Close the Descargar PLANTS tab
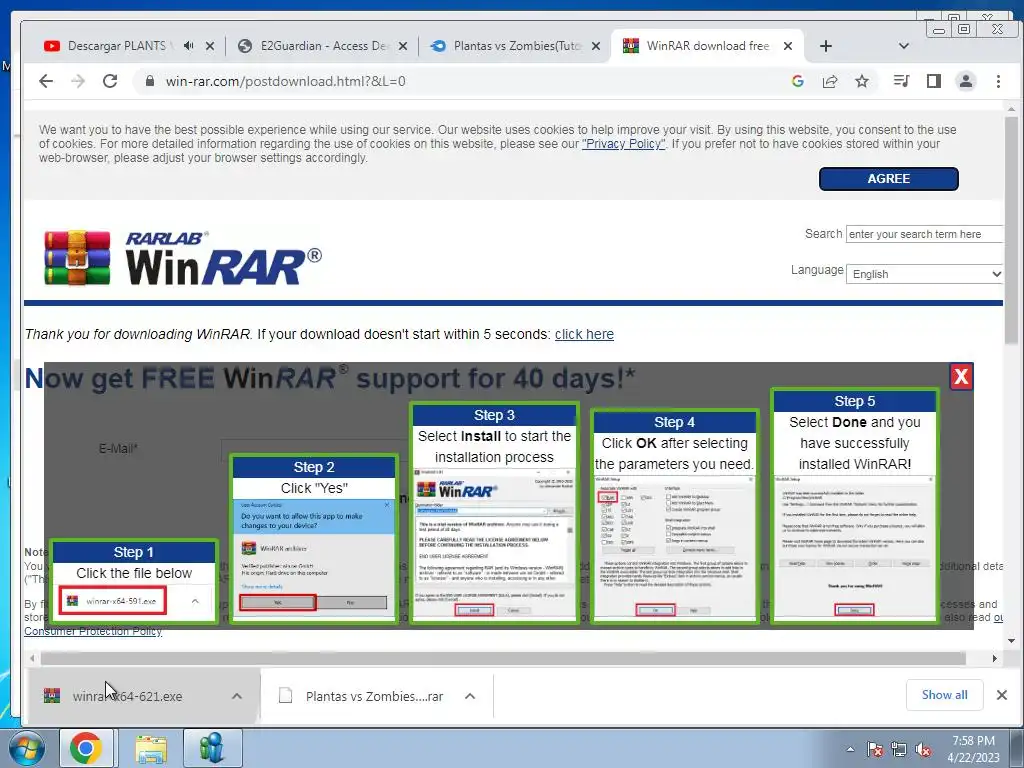This screenshot has width=1024, height=768. [x=210, y=46]
